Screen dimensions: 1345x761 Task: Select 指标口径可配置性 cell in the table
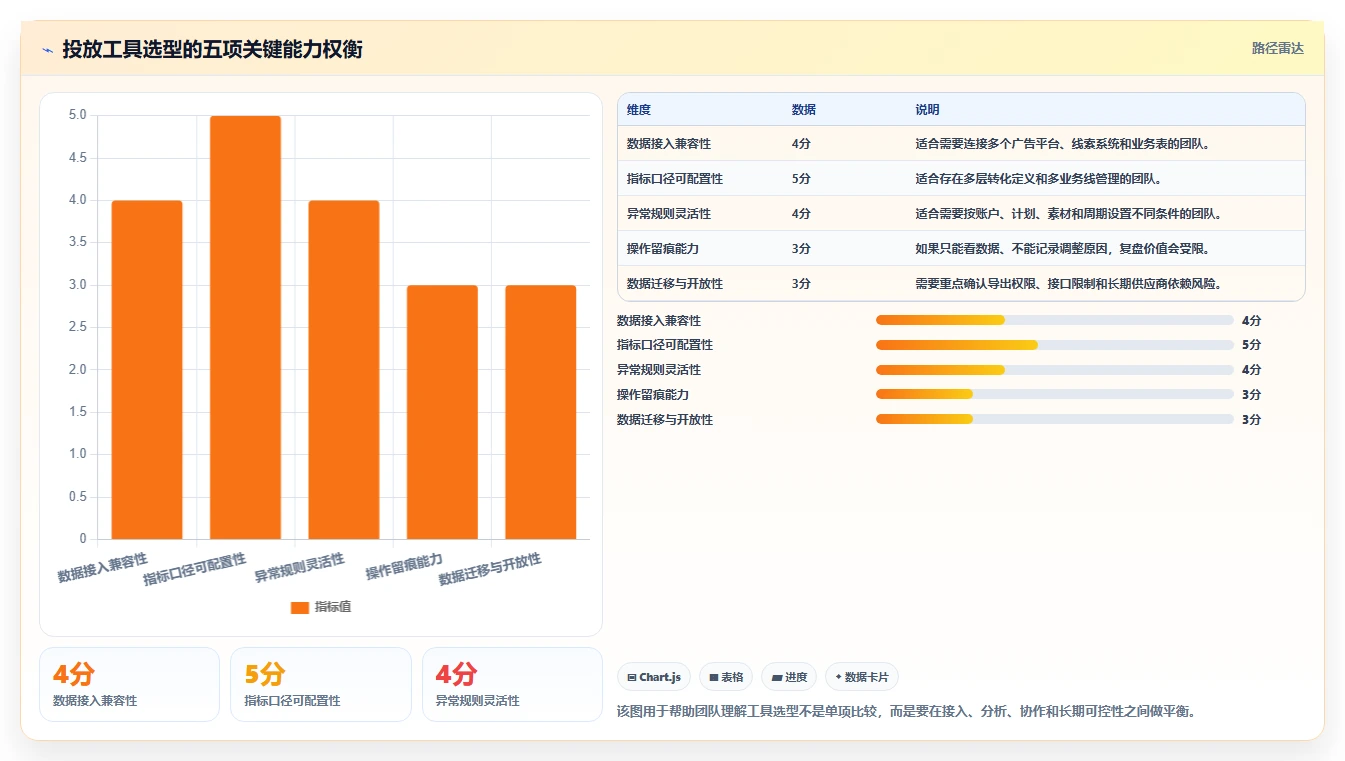(x=675, y=179)
